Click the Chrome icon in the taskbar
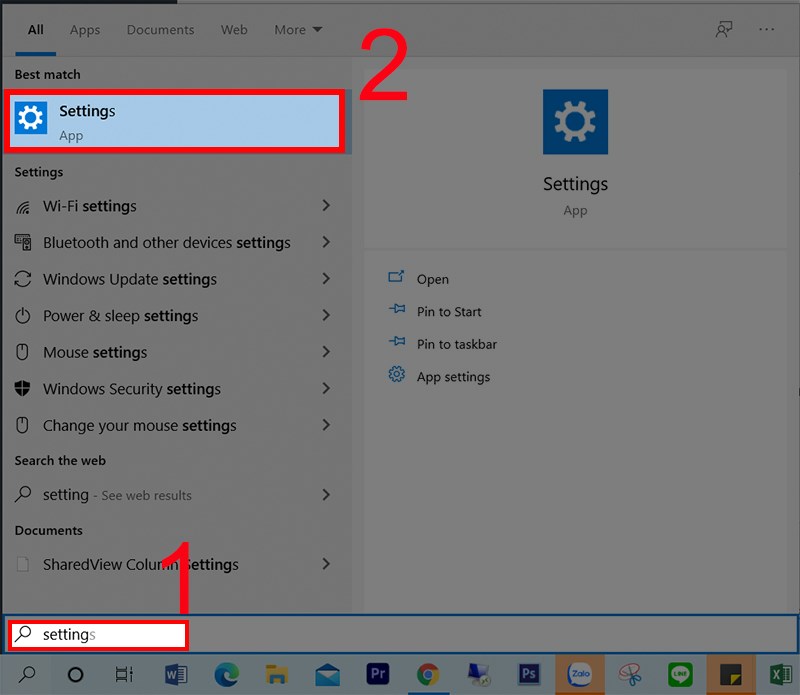Image resolution: width=800 pixels, height=695 pixels. [428, 674]
